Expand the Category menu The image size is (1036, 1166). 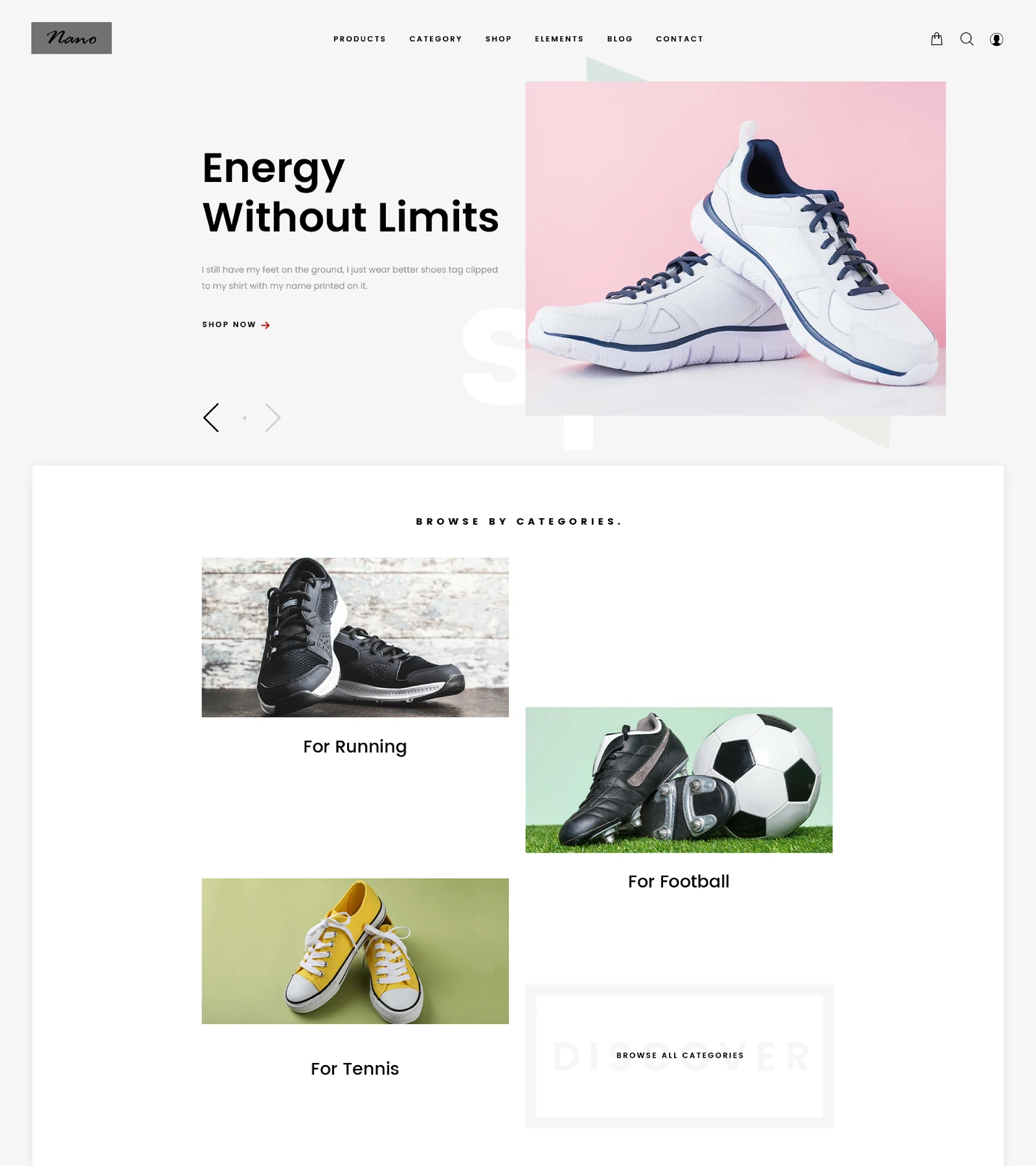click(x=436, y=39)
